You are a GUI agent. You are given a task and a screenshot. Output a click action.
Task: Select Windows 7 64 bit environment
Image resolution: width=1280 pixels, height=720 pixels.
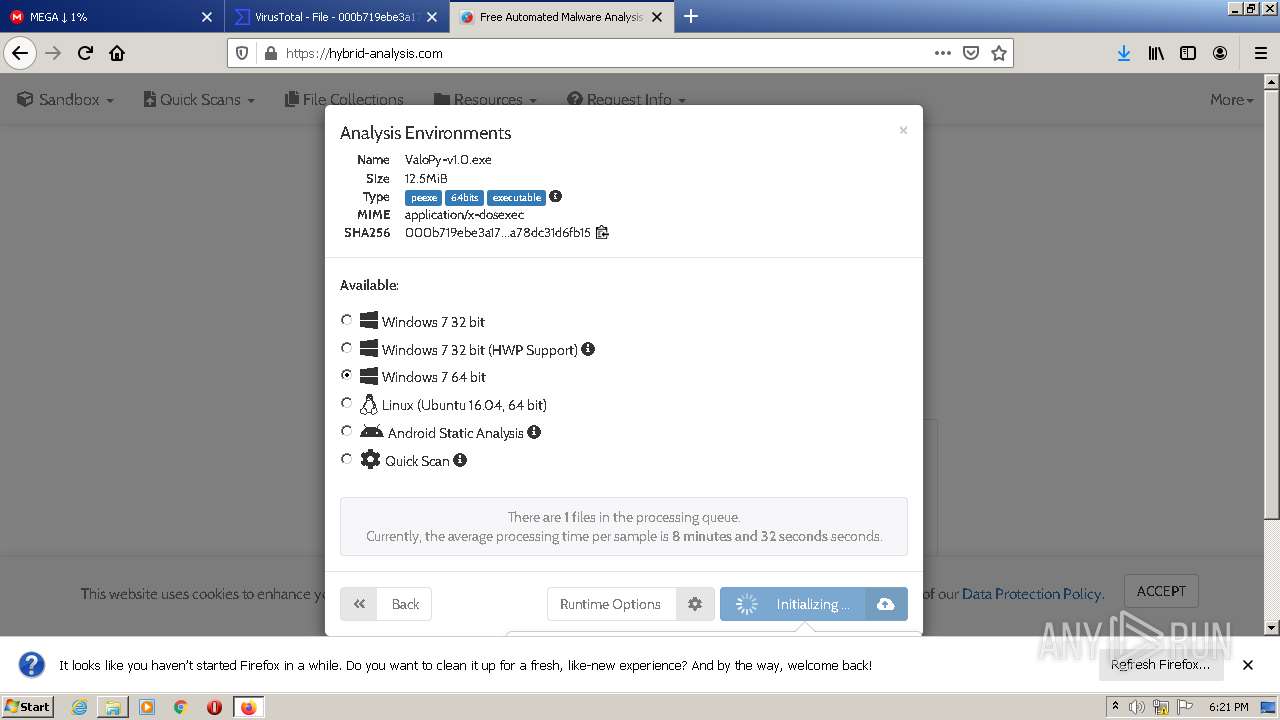point(346,375)
